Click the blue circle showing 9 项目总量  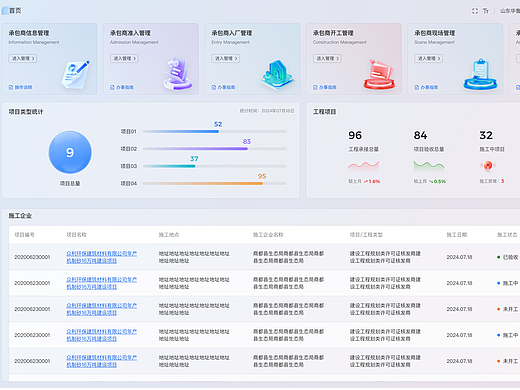point(70,152)
